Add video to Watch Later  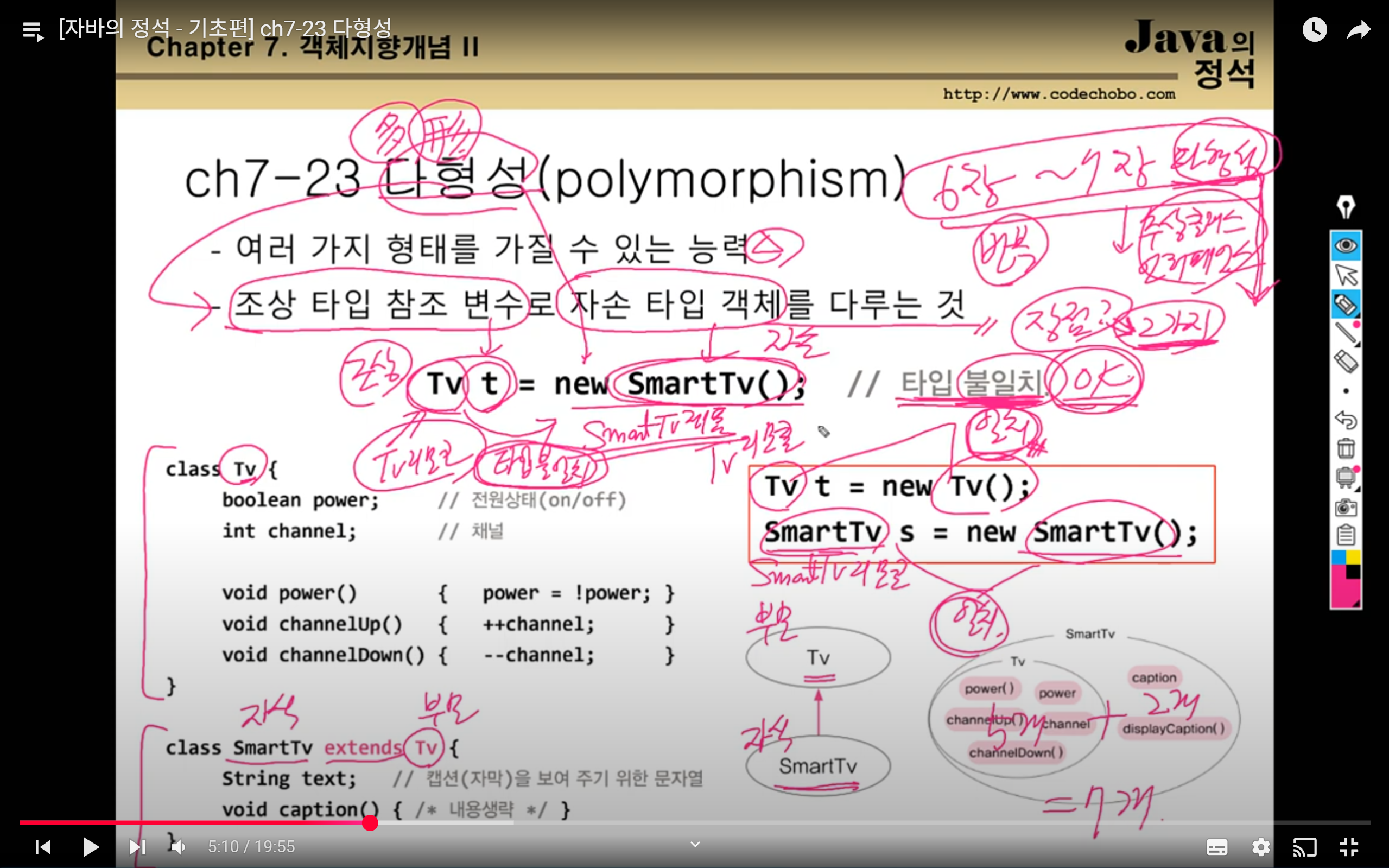coord(1315,29)
